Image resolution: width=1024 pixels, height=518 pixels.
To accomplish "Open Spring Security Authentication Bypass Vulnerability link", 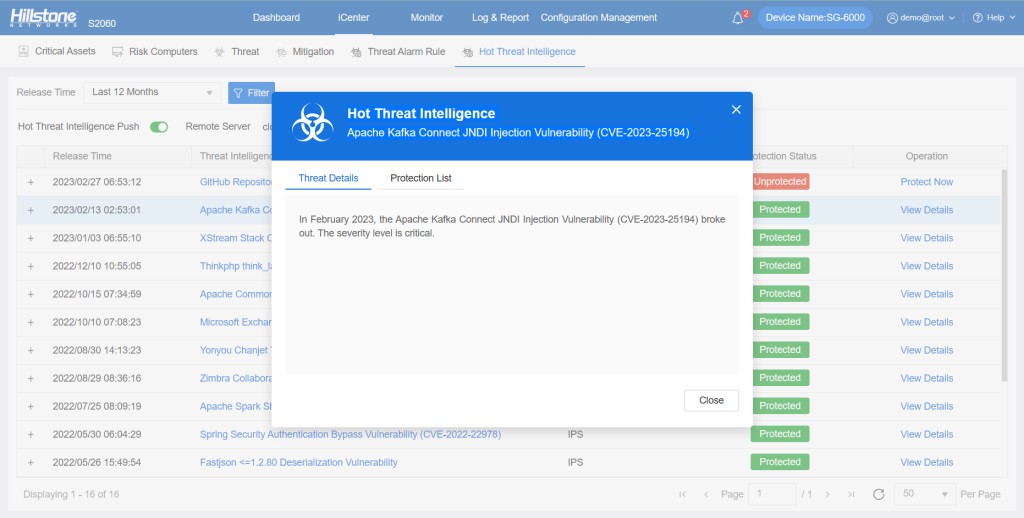I will tap(350, 434).
